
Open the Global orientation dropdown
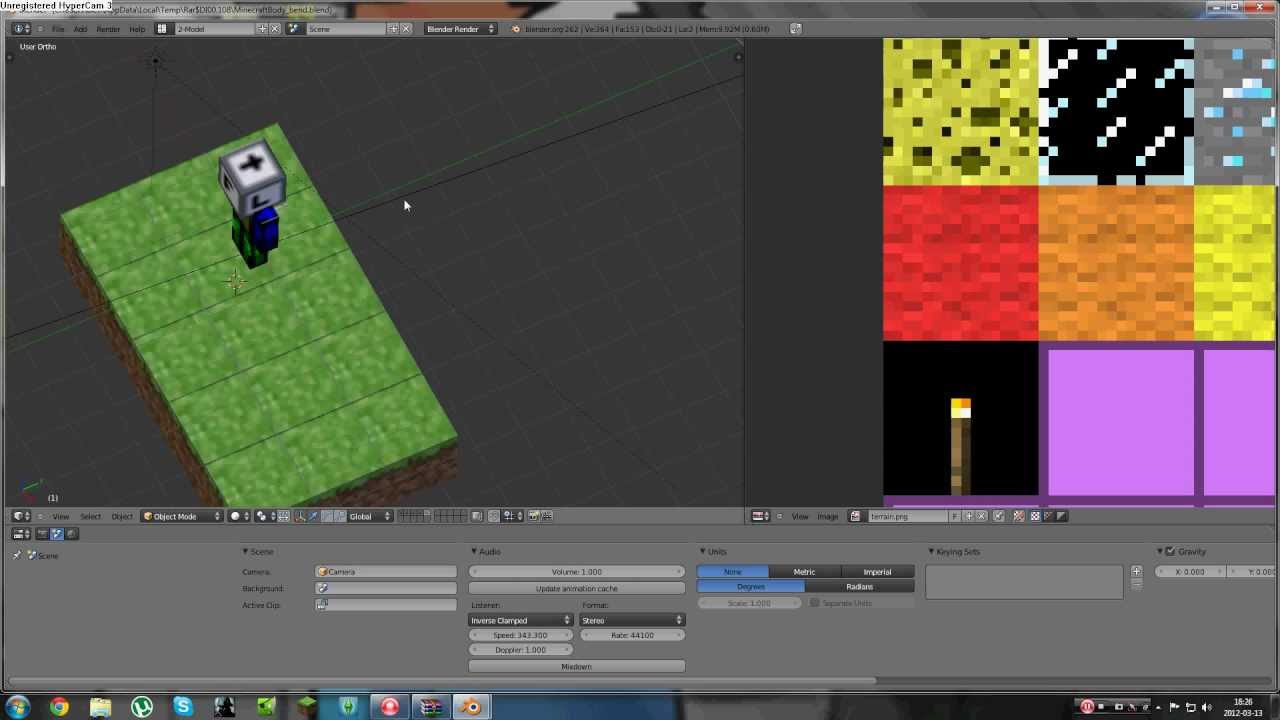click(x=370, y=516)
